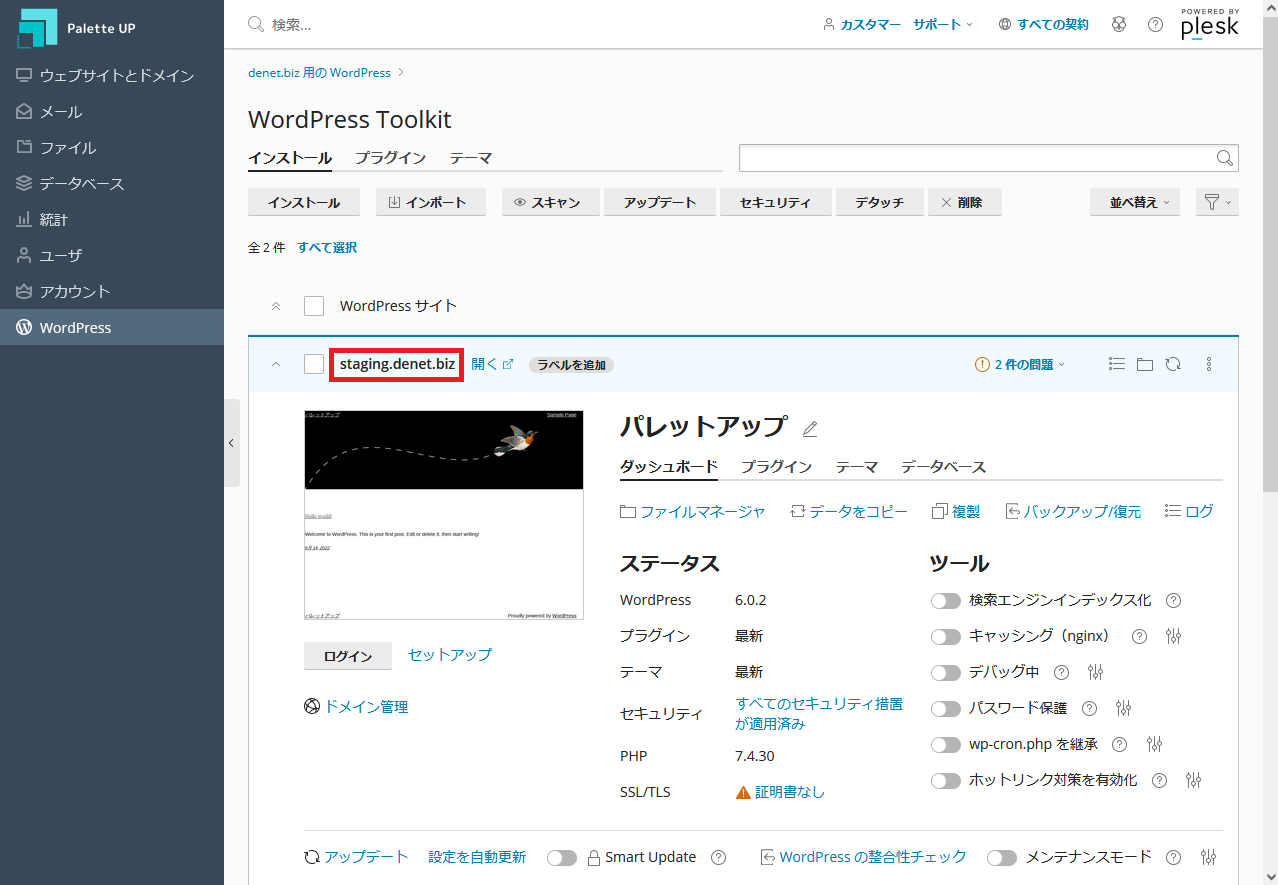This screenshot has width=1278, height=885.
Task: Switch to the プラグイン top tab
Action: click(x=390, y=158)
